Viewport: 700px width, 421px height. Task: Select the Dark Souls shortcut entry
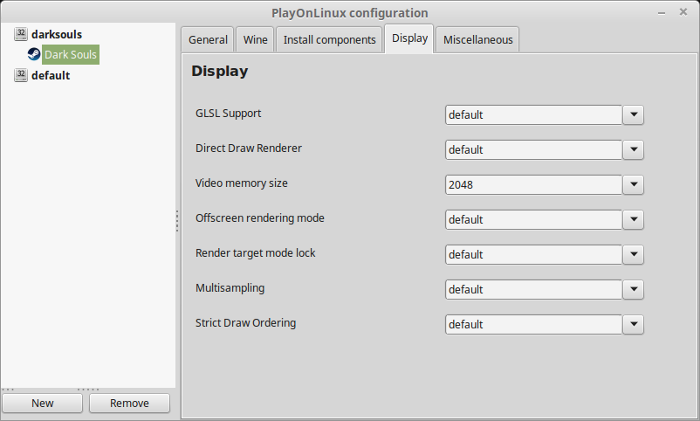[x=71, y=54]
